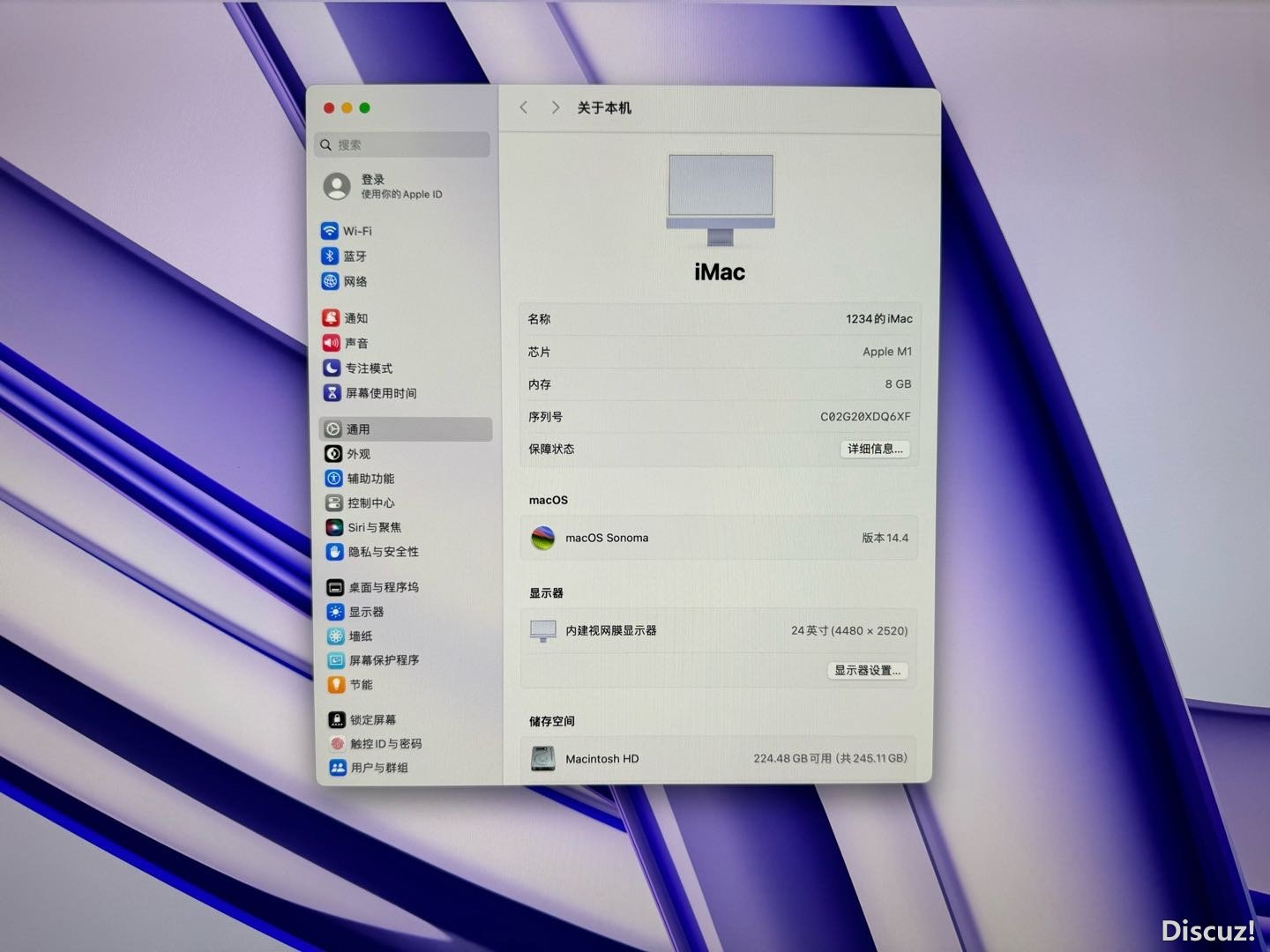Click storage text 224.48 GB可用
The image size is (1270, 952).
tap(792, 758)
